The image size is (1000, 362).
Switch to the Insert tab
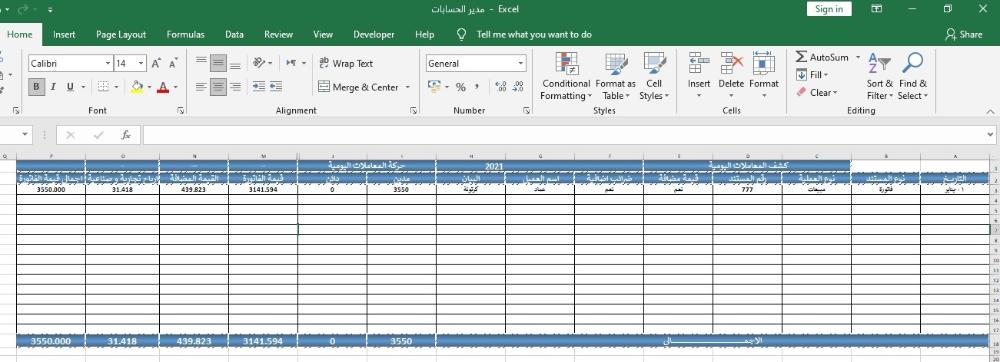(64, 34)
